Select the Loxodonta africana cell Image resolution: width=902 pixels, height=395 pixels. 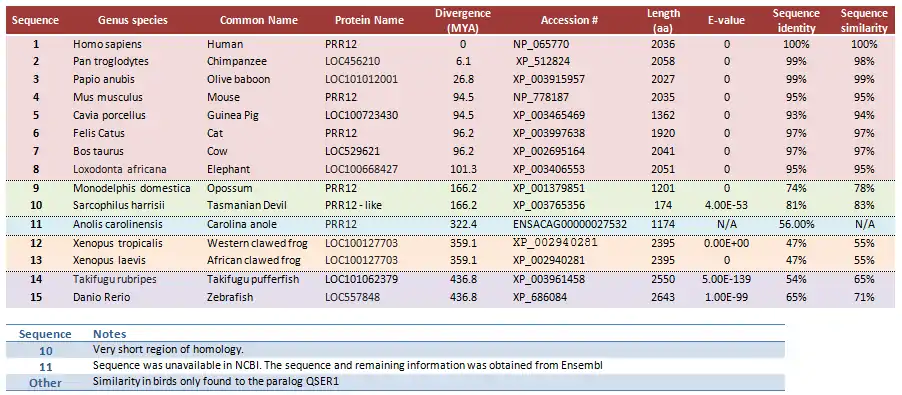tap(120, 169)
